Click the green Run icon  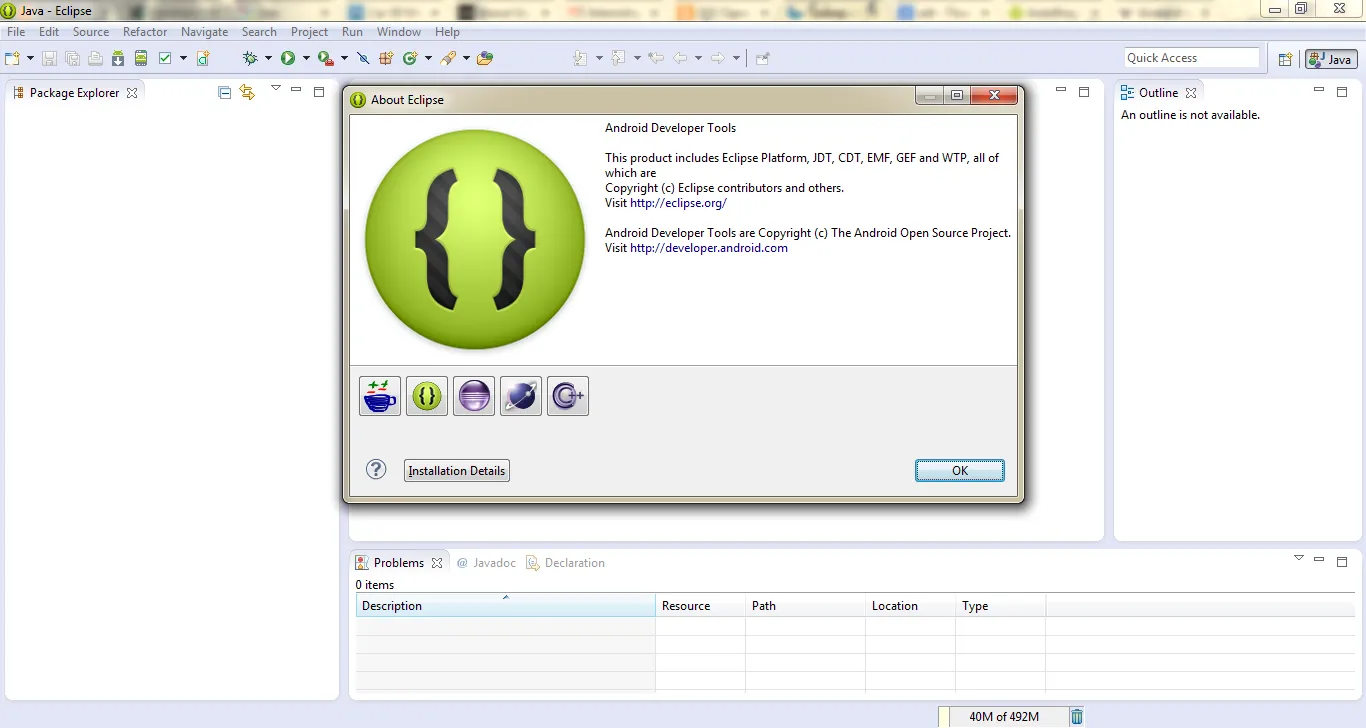point(288,58)
